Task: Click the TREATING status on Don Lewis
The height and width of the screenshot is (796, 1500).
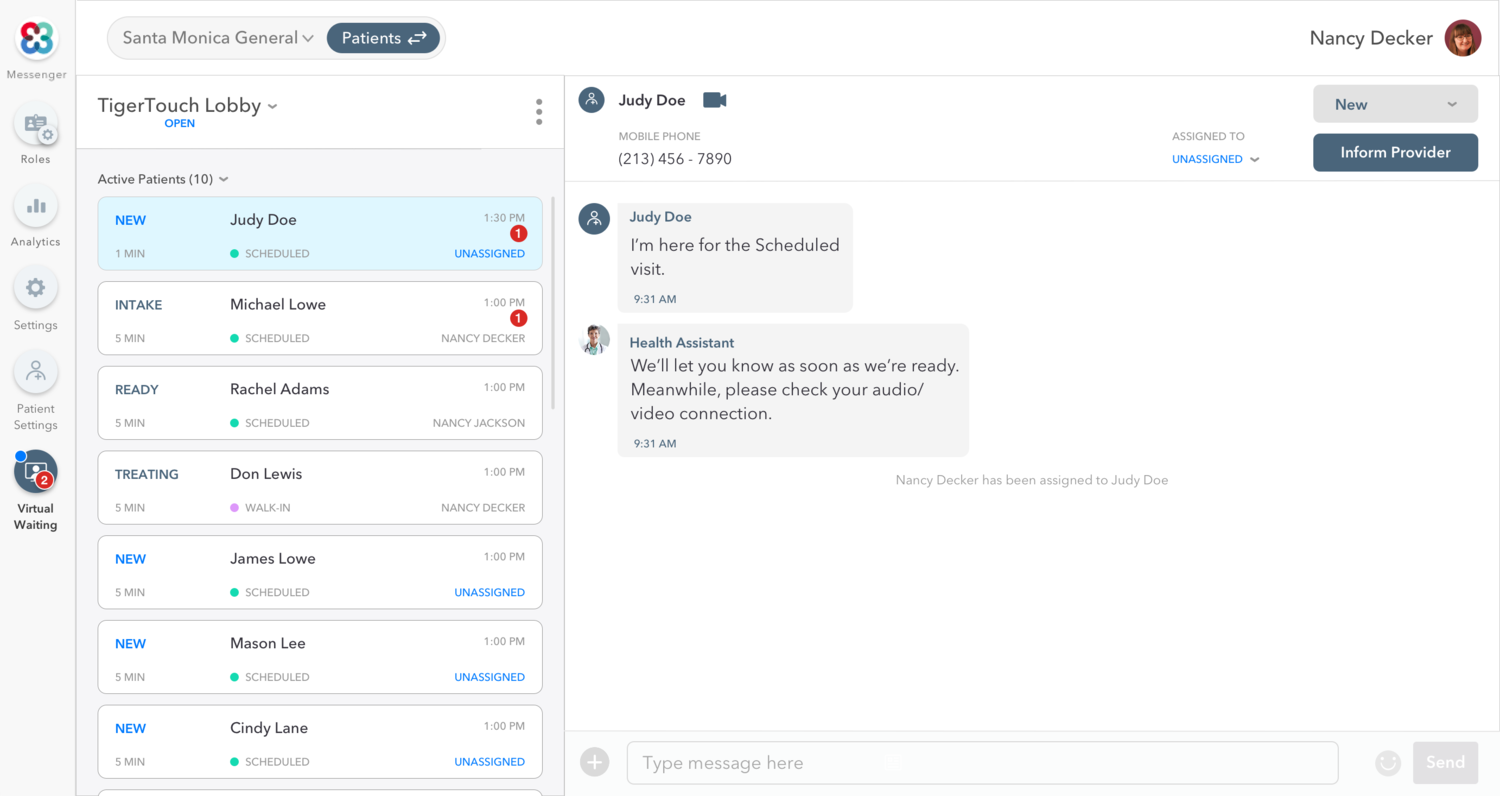Action: click(x=147, y=474)
